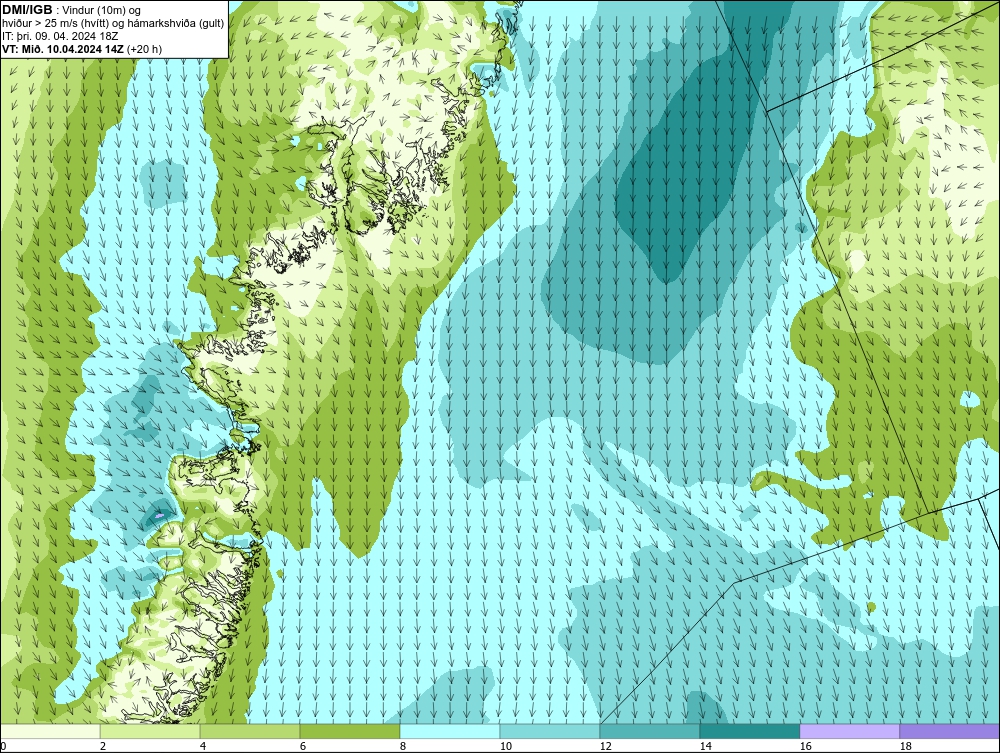Viewport: 1000px width, 753px height.
Task: Click the legend scale label '4'
Action: click(203, 746)
